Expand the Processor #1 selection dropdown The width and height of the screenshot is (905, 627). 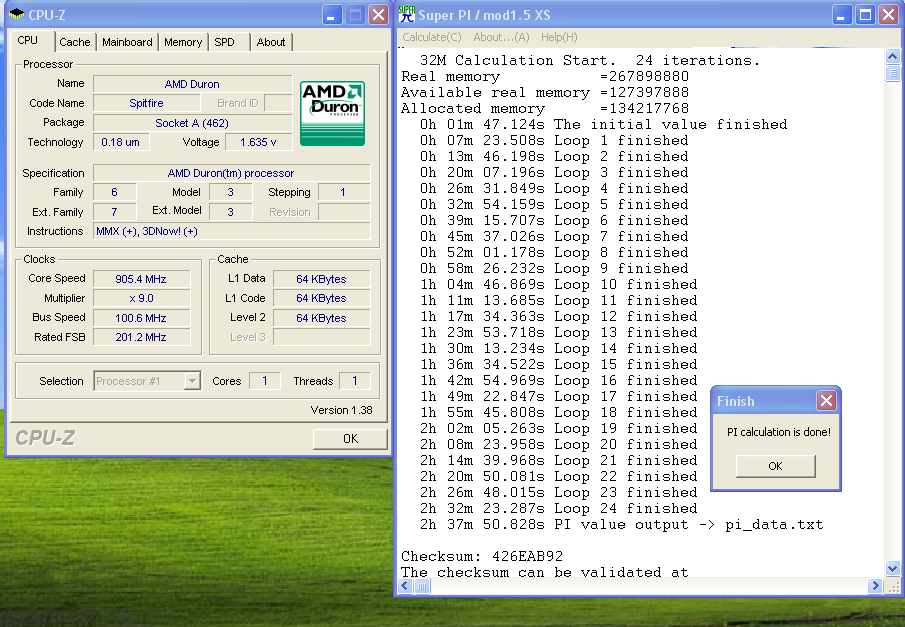pyautogui.click(x=192, y=381)
